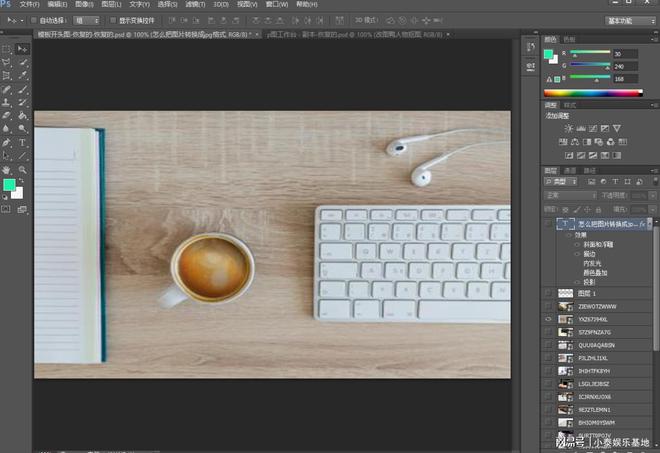Select the Rectangular Marquee tool
660x453 pixels.
pyautogui.click(x=6, y=49)
